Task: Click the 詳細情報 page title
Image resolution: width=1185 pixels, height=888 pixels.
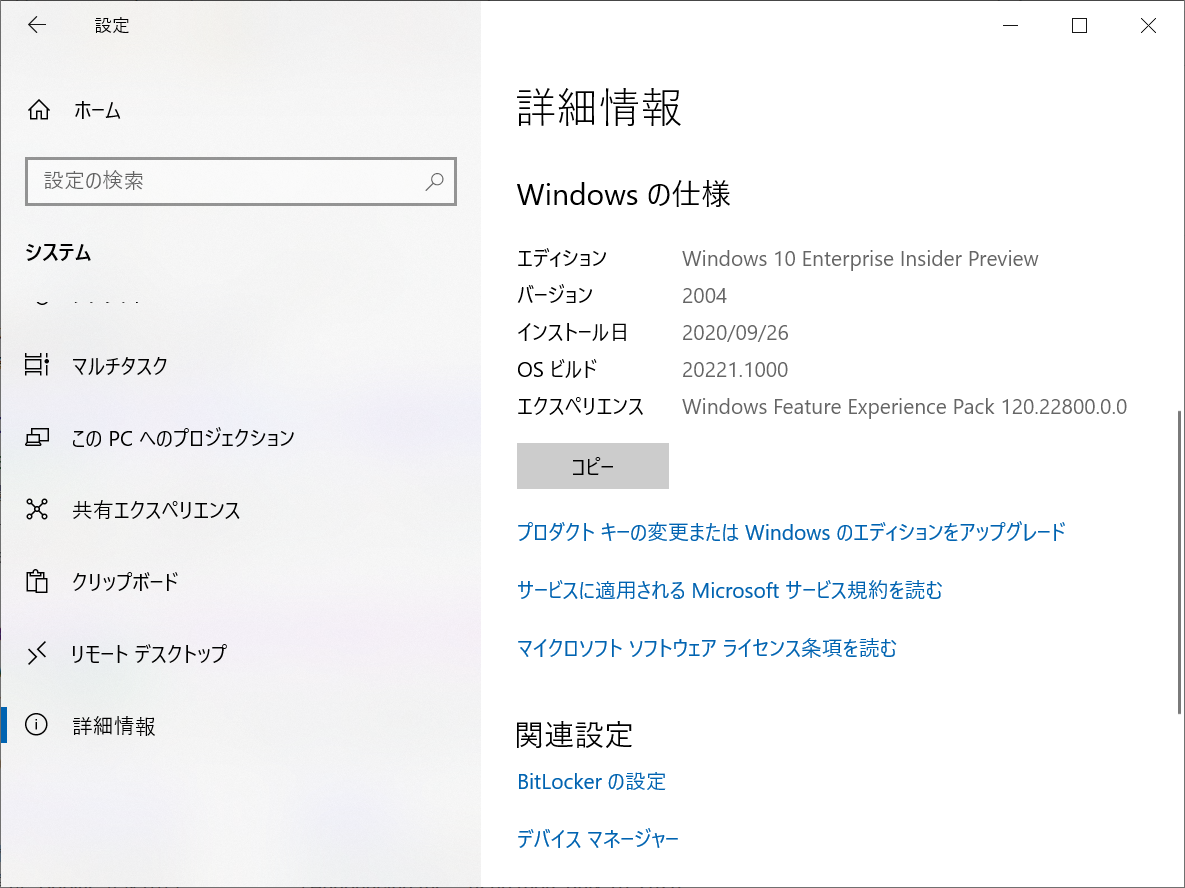Action: (599, 108)
